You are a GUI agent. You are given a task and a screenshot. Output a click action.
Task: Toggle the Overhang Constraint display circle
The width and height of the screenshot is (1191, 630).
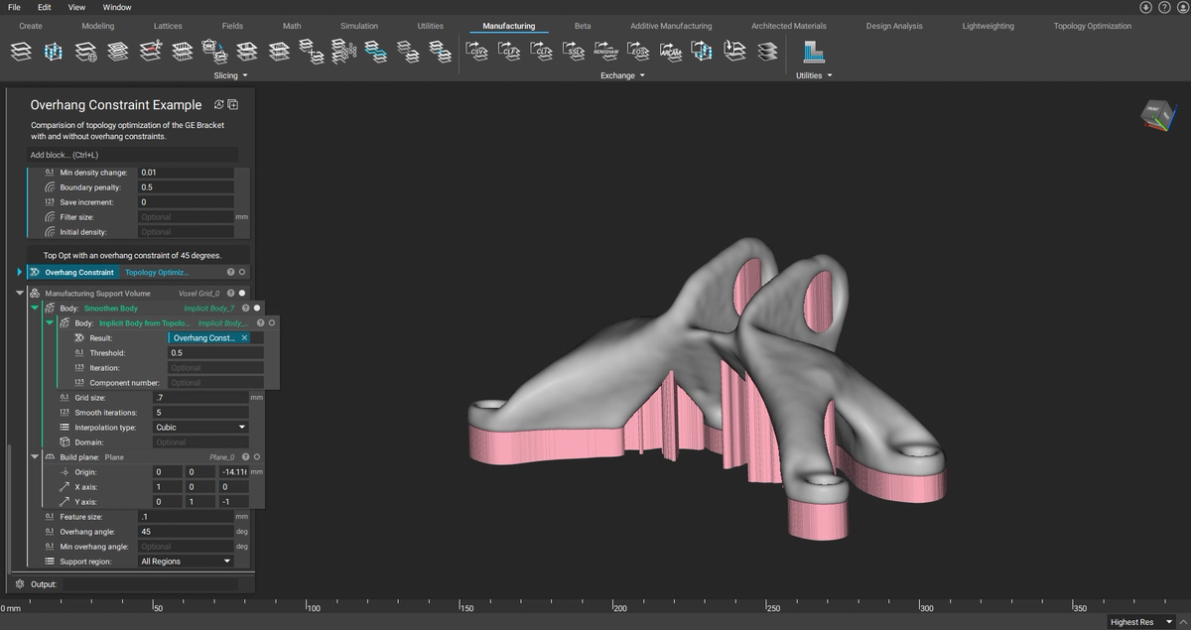click(240, 271)
